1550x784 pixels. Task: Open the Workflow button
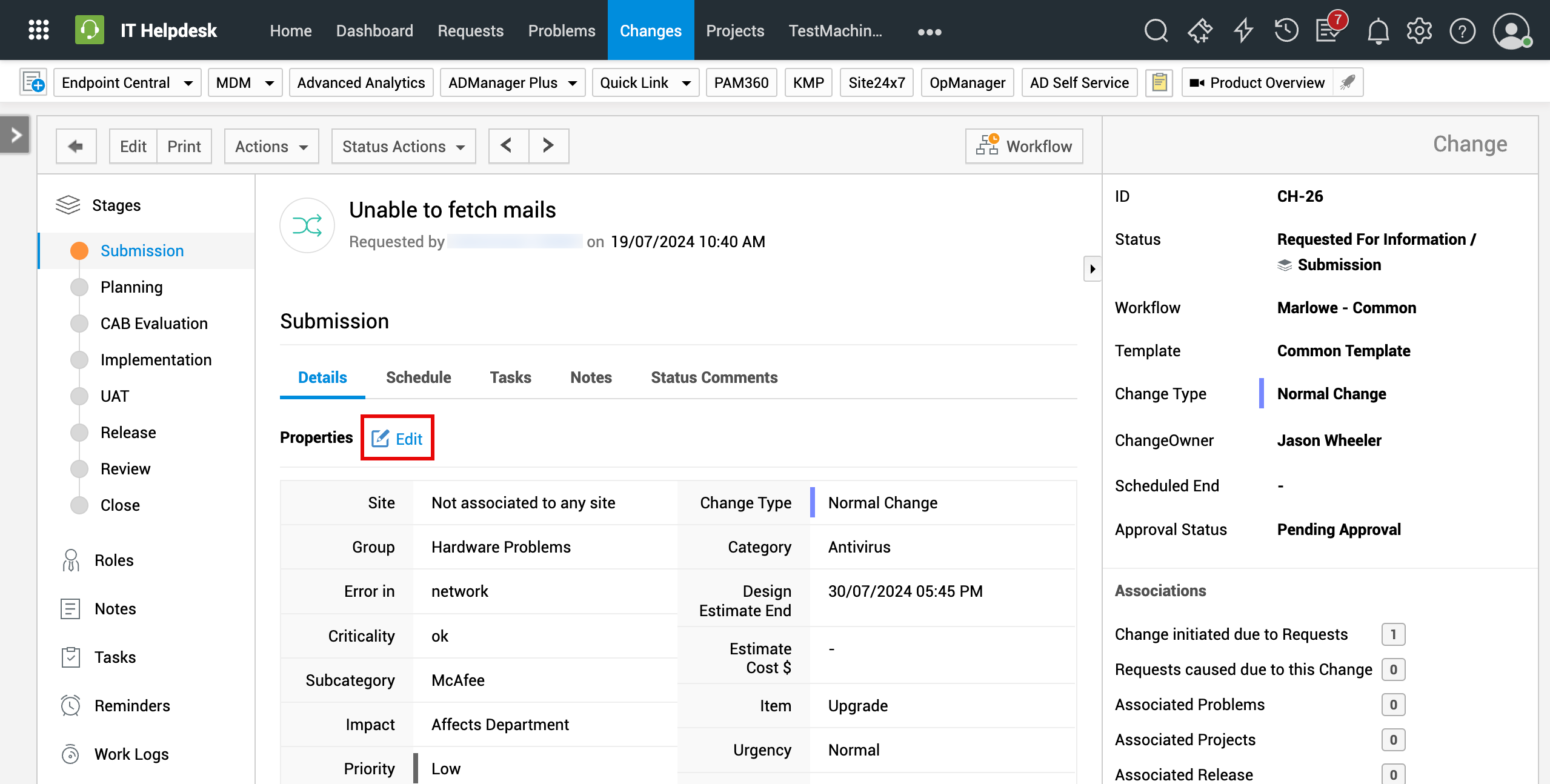click(1023, 146)
